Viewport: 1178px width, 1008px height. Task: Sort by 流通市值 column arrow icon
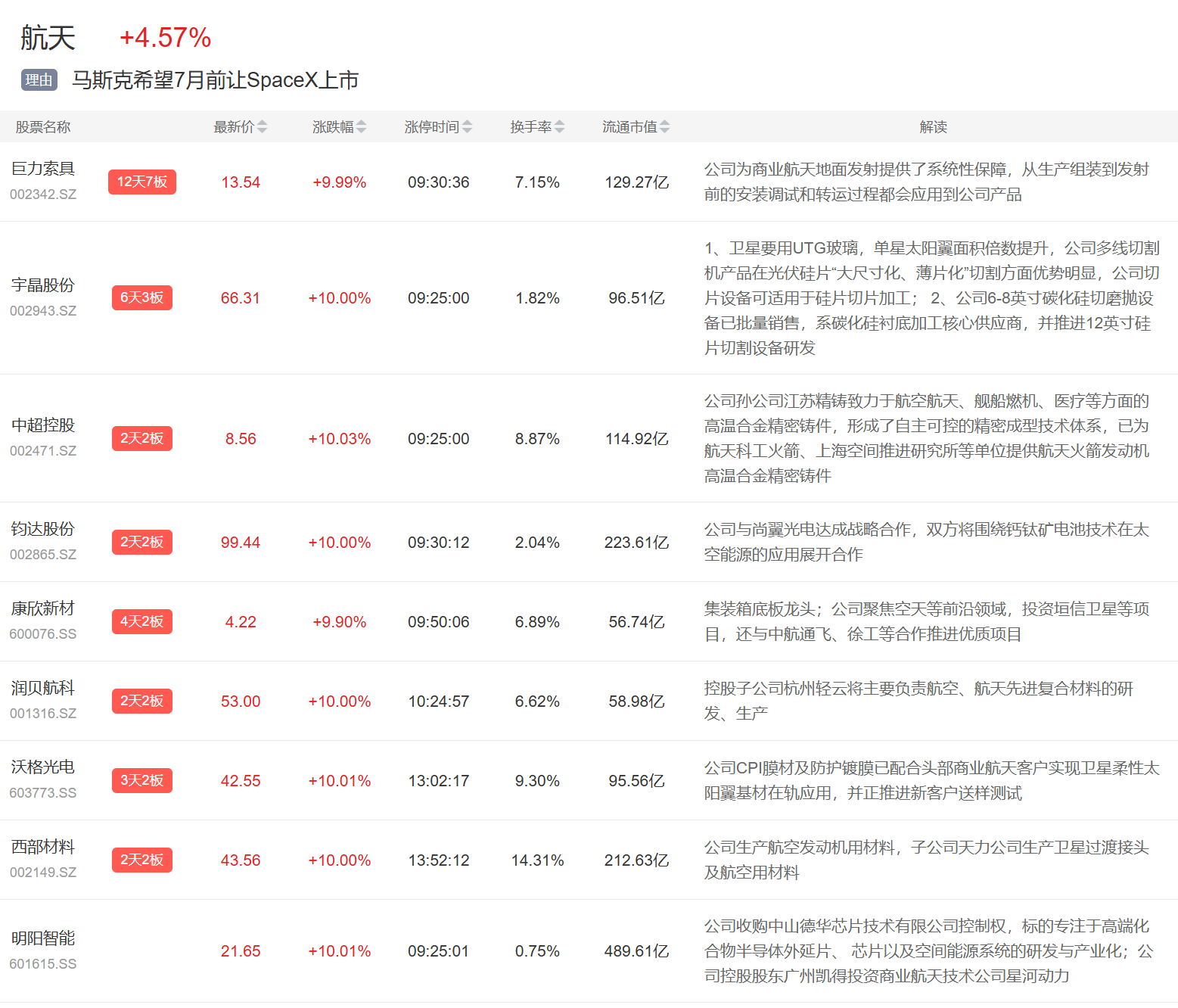coord(664,127)
